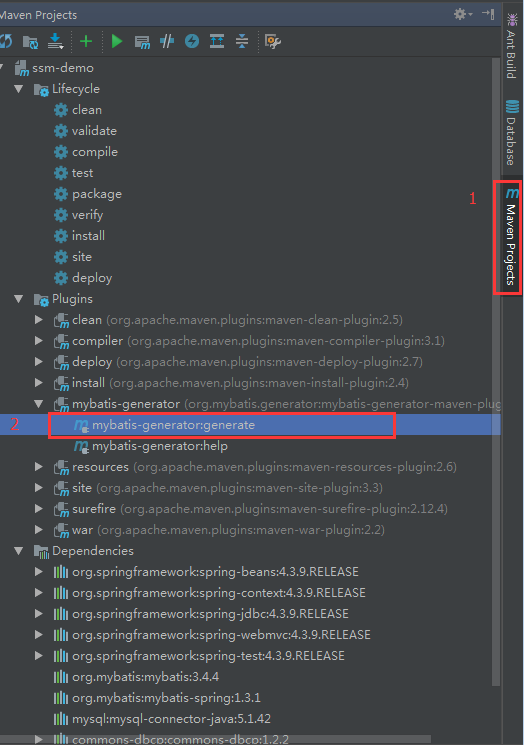The image size is (524, 745).
Task: Collapse the Lifecycle node
Action: 19,89
